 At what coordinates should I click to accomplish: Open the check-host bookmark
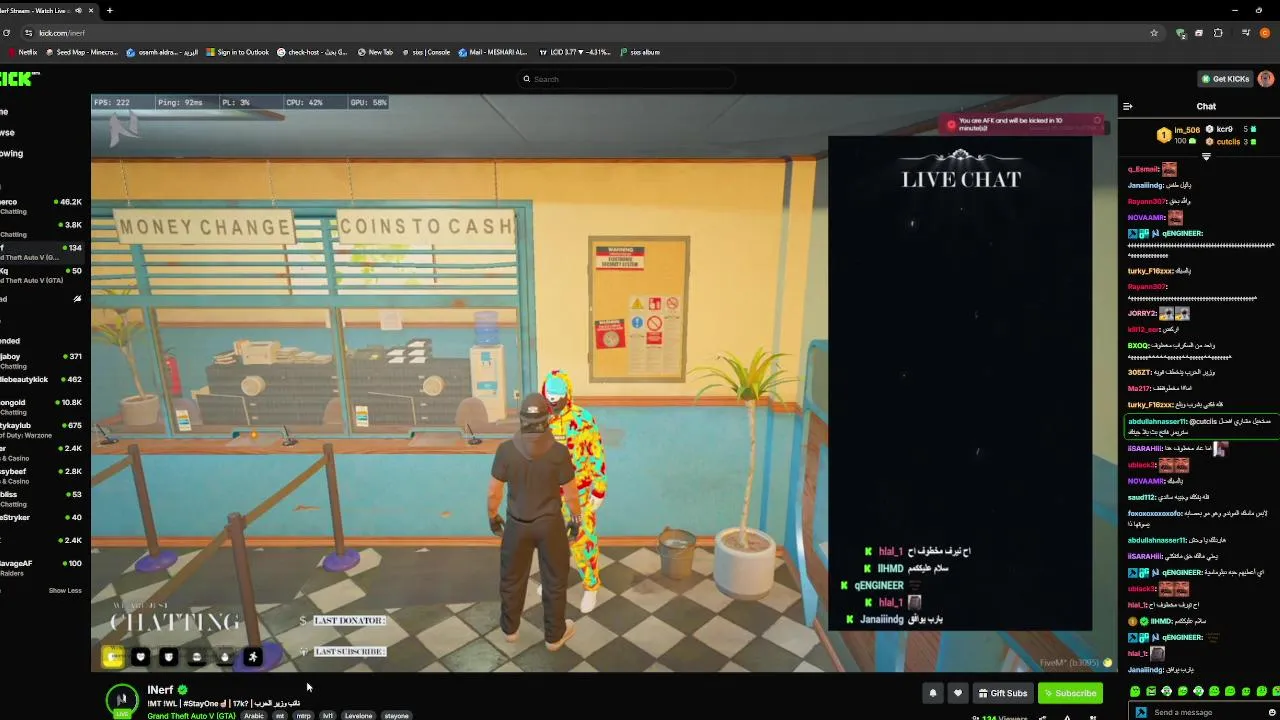[312, 52]
